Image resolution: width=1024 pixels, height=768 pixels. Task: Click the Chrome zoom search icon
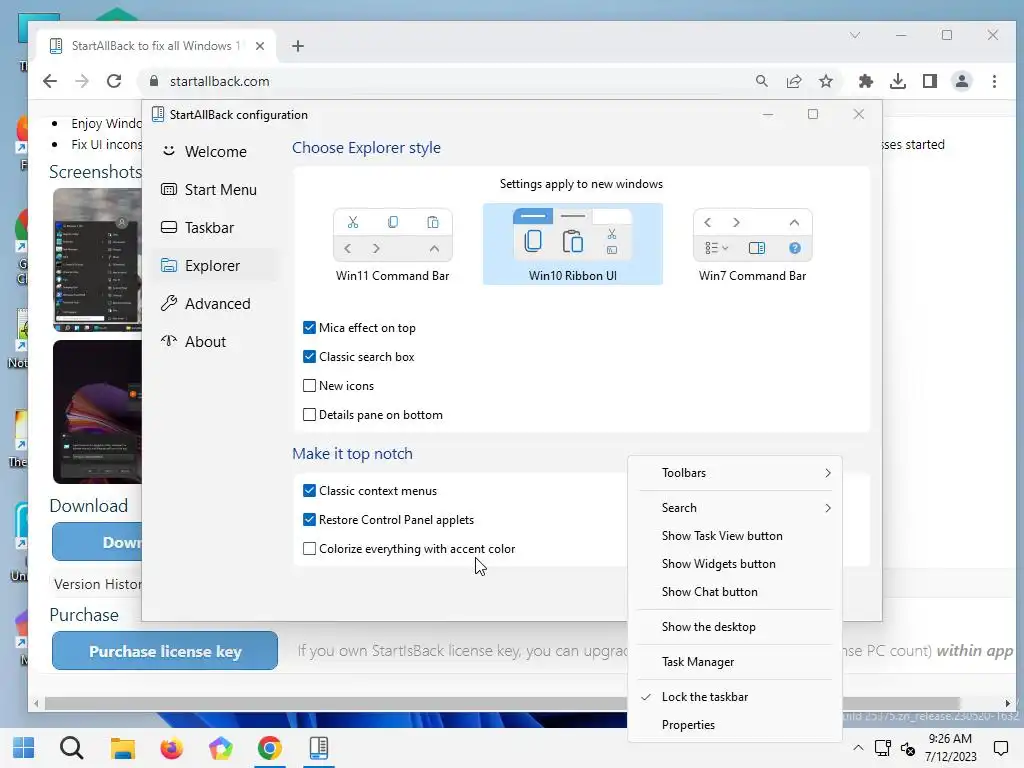pos(761,81)
